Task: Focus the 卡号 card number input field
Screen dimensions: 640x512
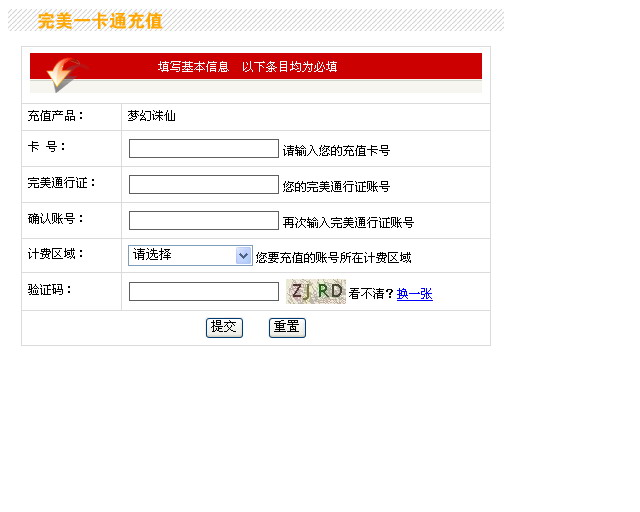Action: click(x=203, y=149)
